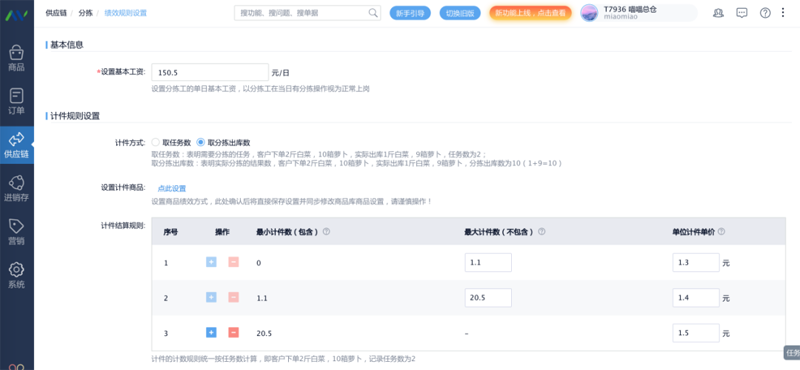Viewport: 800px width, 370px height.
Task: Add a row after rule 2
Action: click(x=211, y=298)
